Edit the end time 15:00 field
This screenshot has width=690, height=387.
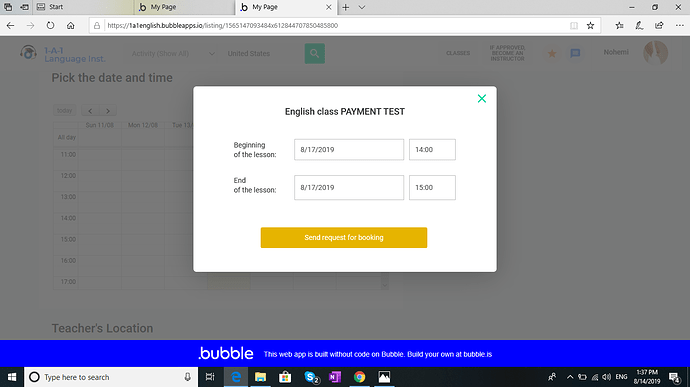[x=432, y=188]
